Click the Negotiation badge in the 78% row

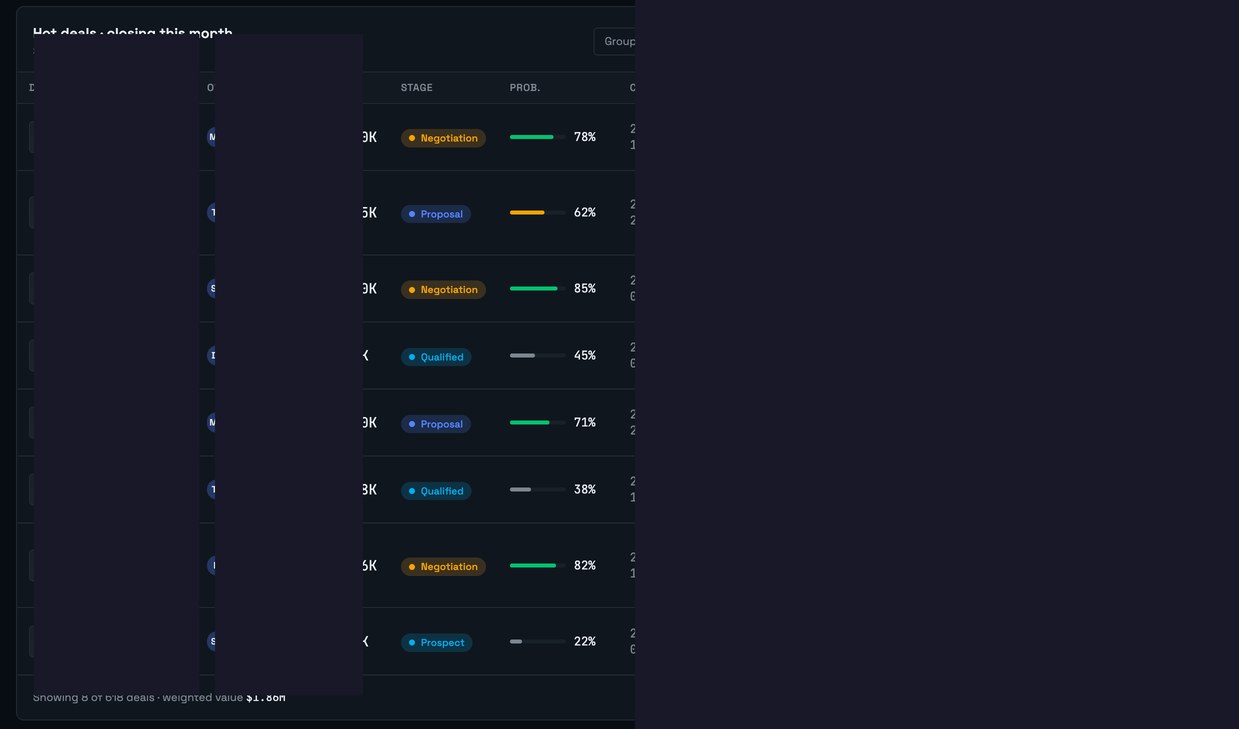coord(443,138)
